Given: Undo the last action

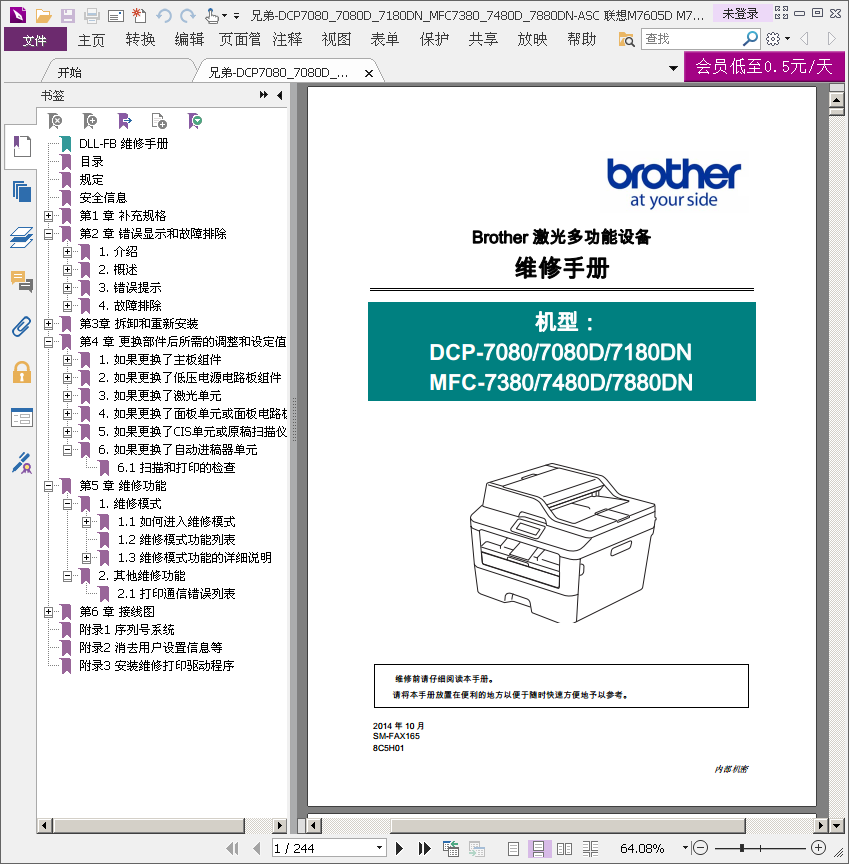Looking at the screenshot, I should 164,15.
